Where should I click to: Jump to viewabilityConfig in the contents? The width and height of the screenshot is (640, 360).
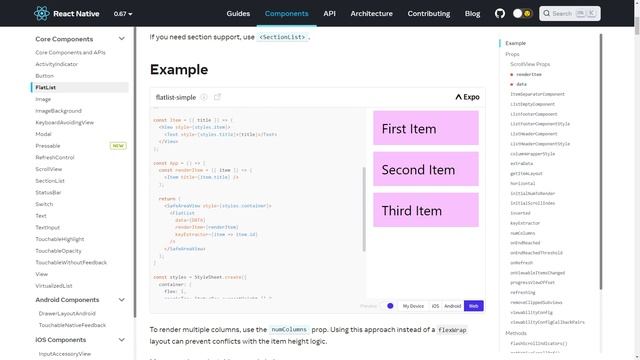(531, 312)
